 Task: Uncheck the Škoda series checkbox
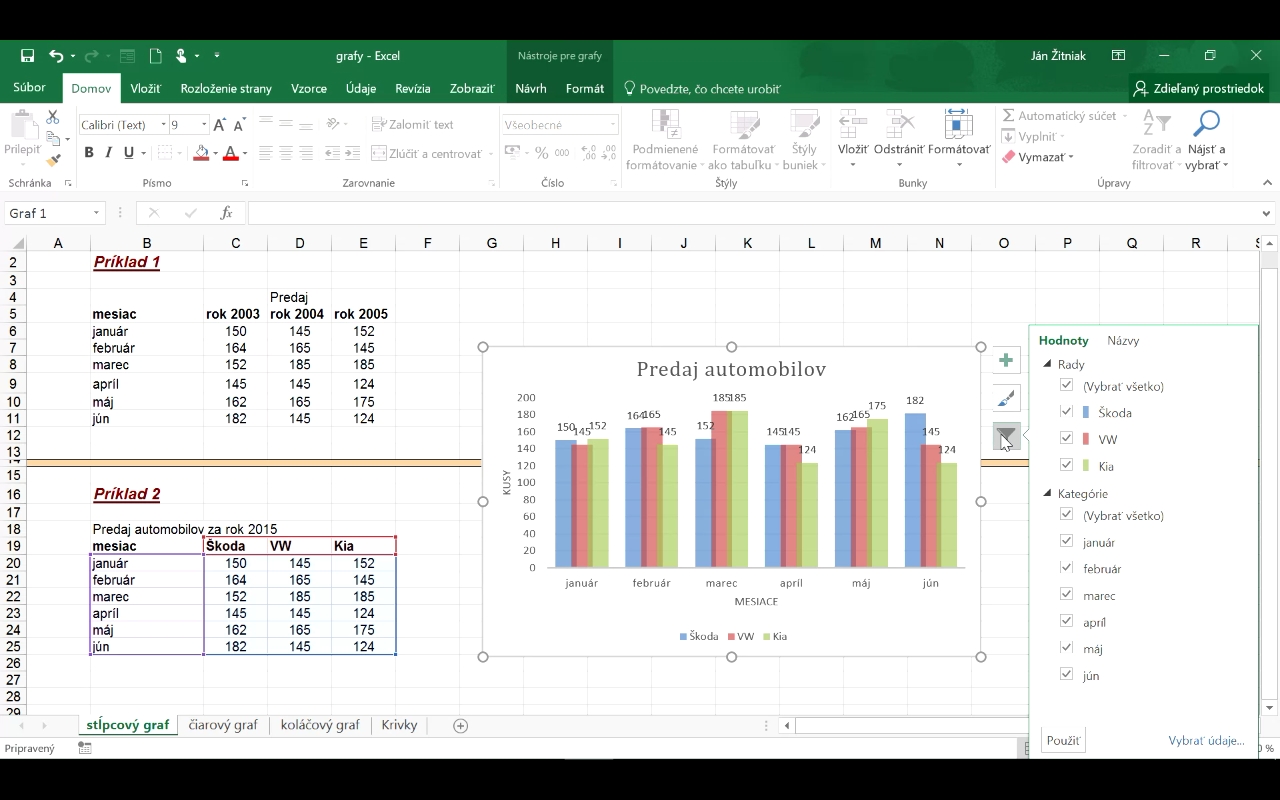(x=1066, y=411)
